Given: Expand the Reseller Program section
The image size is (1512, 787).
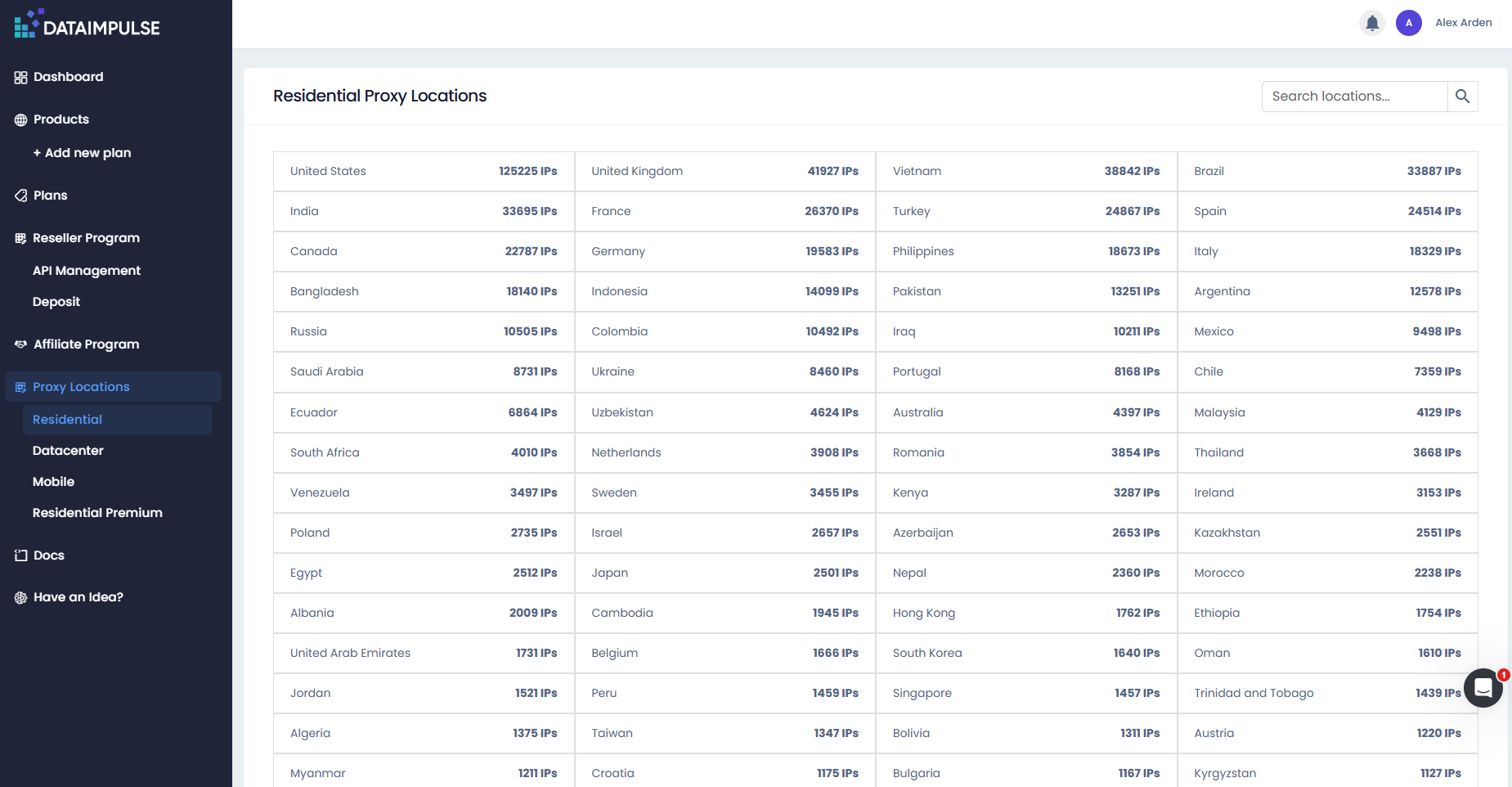Looking at the screenshot, I should pyautogui.click(x=86, y=238).
